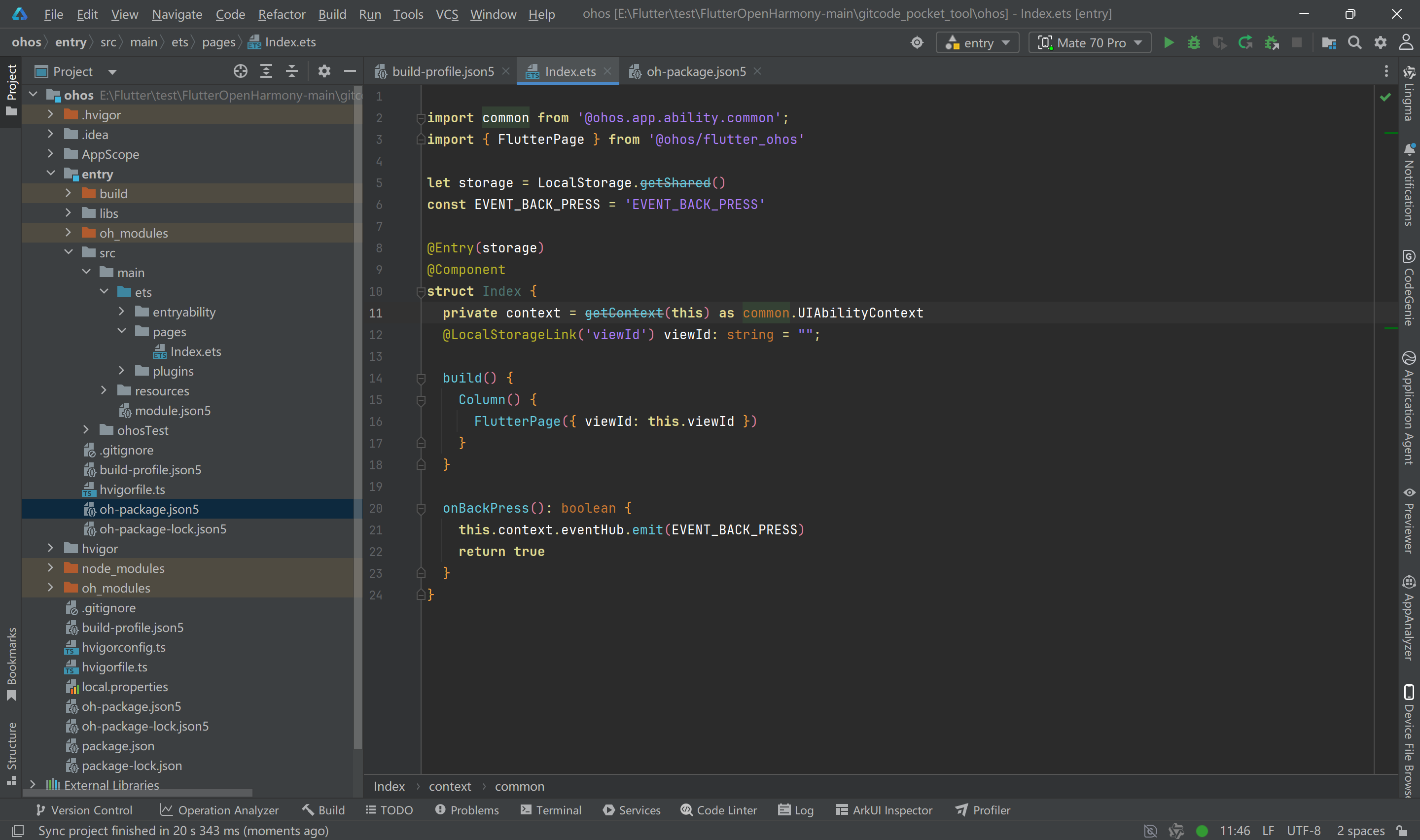Image resolution: width=1420 pixels, height=840 pixels.
Task: Open Project panel settings gear
Action: click(324, 71)
